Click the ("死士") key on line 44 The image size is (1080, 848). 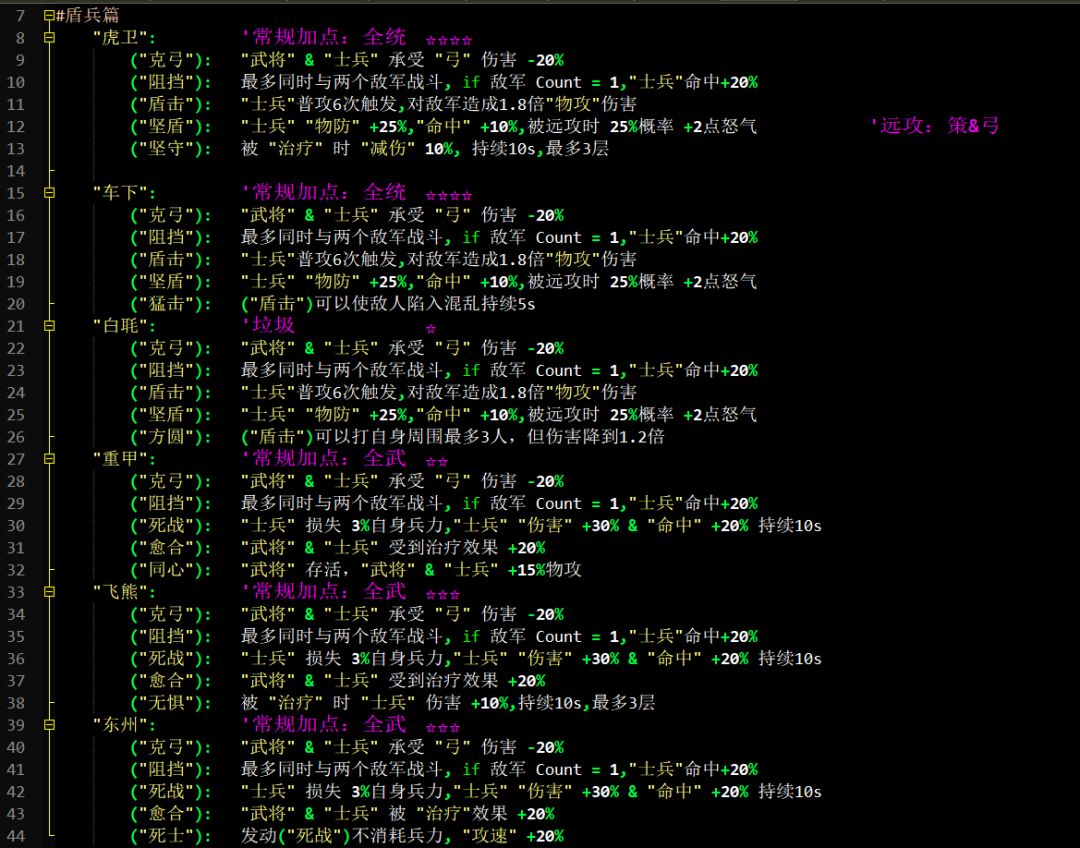pyautogui.click(x=171, y=836)
